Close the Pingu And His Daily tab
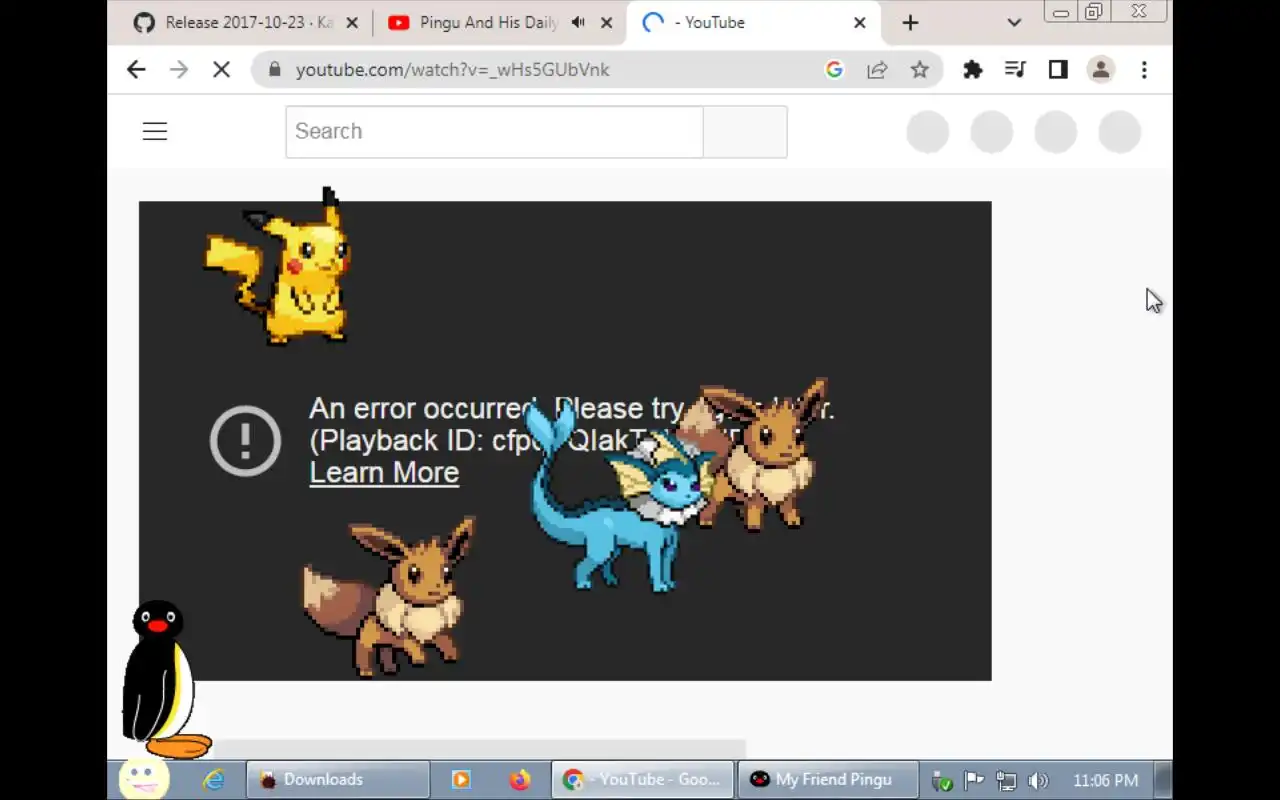1280x800 pixels. 606,22
